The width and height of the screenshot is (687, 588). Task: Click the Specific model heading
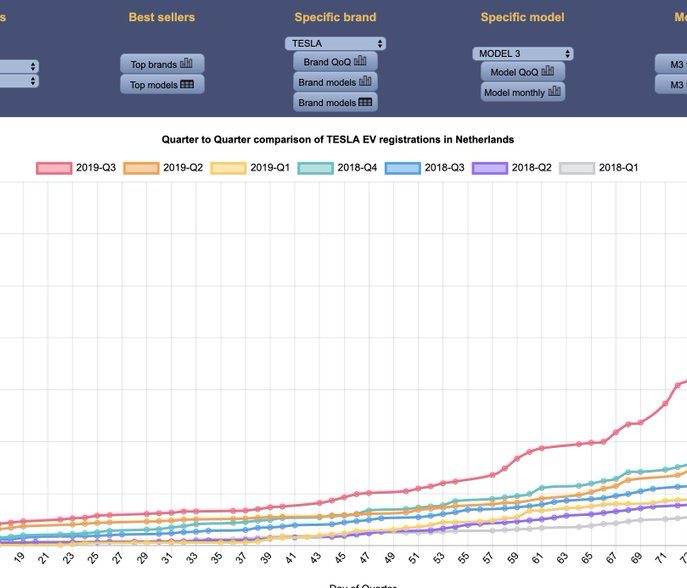click(523, 17)
